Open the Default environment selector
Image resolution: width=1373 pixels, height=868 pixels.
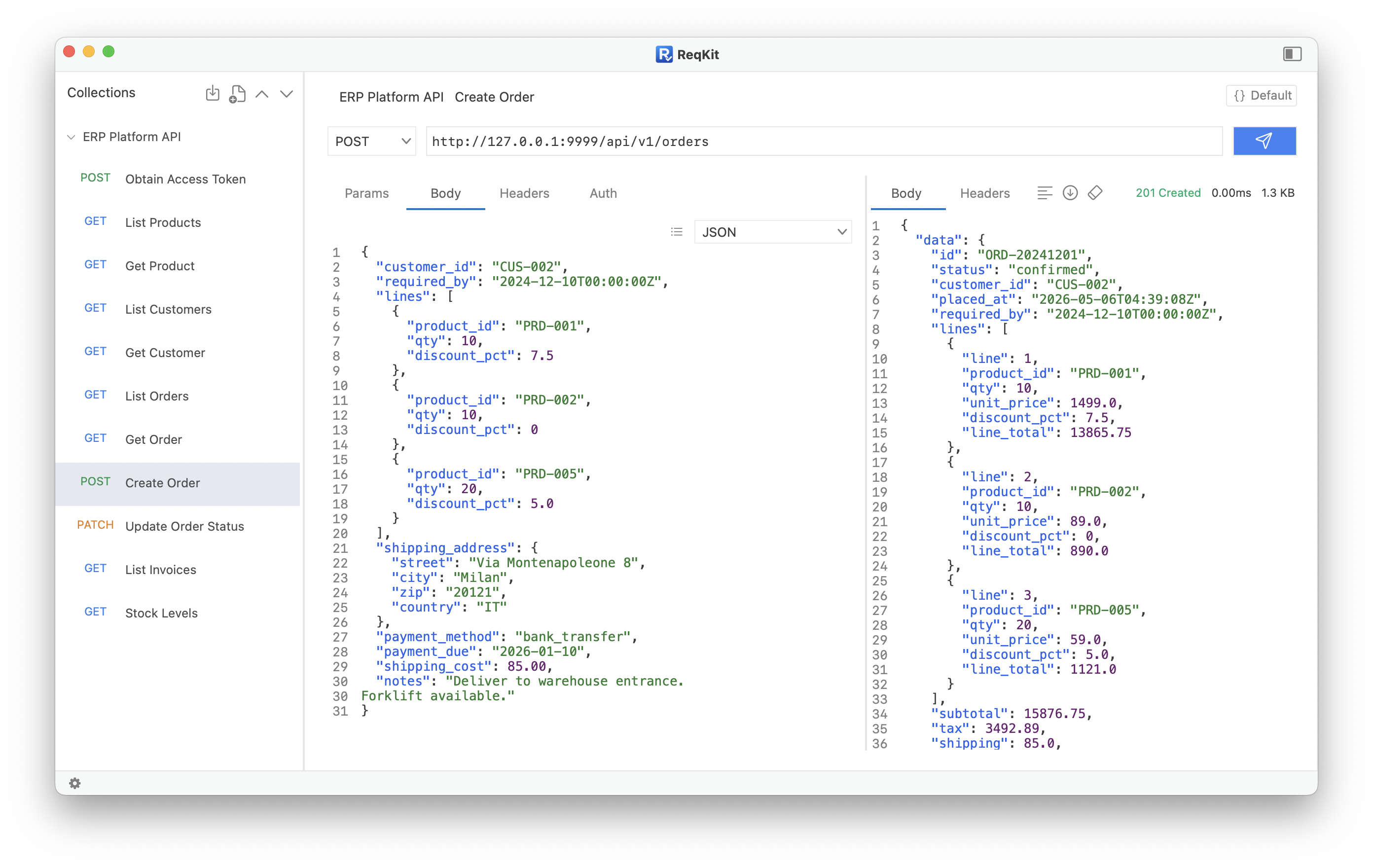[x=1261, y=95]
